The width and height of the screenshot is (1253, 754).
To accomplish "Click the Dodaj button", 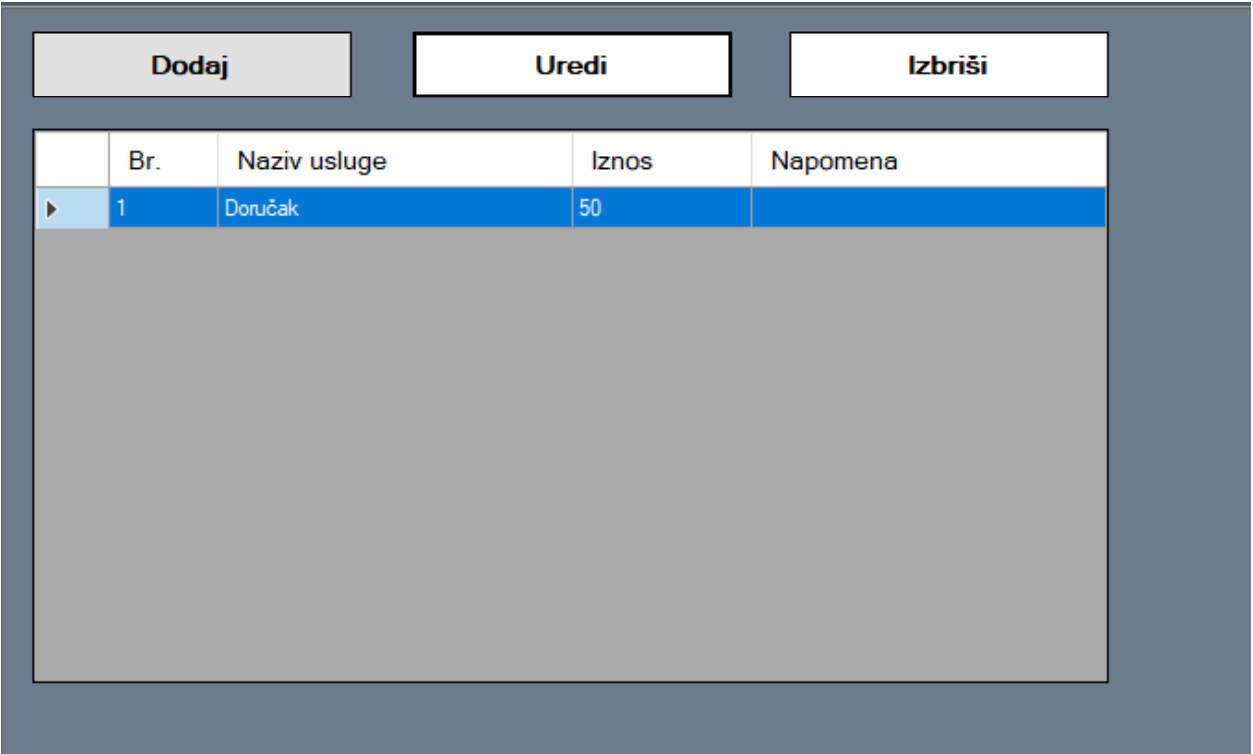I will pyautogui.click(x=191, y=65).
